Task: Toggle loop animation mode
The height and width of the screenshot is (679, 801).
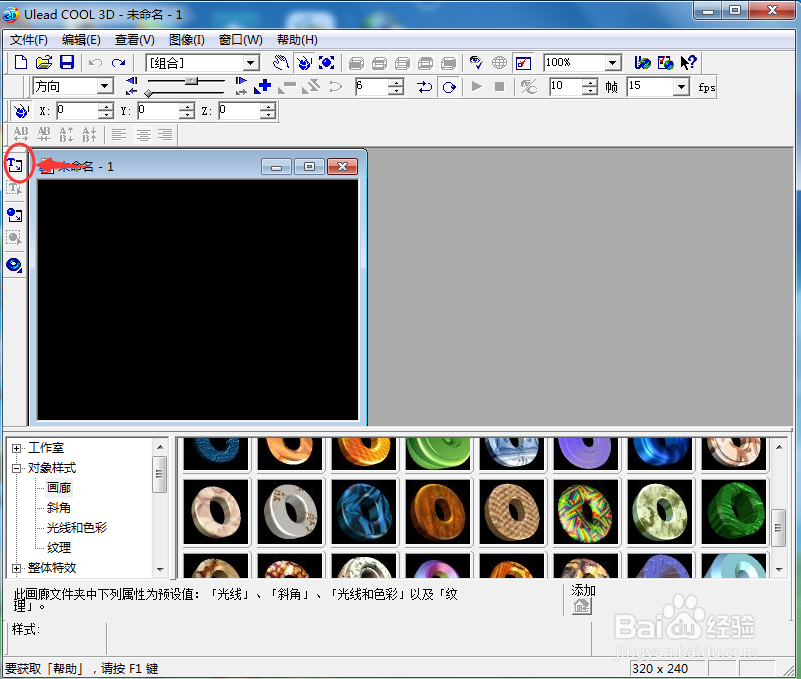Action: tap(449, 87)
